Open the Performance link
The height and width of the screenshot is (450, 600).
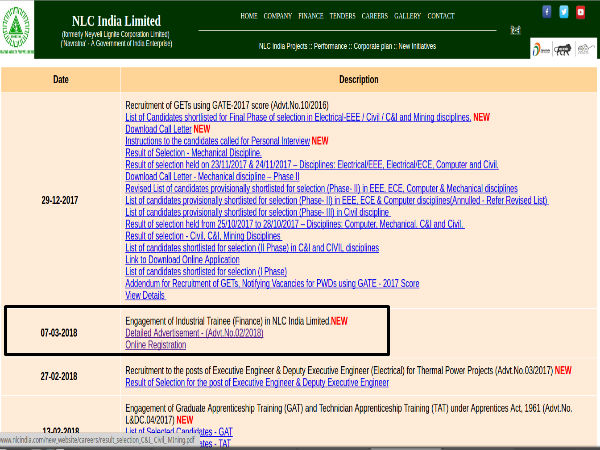(x=330, y=46)
